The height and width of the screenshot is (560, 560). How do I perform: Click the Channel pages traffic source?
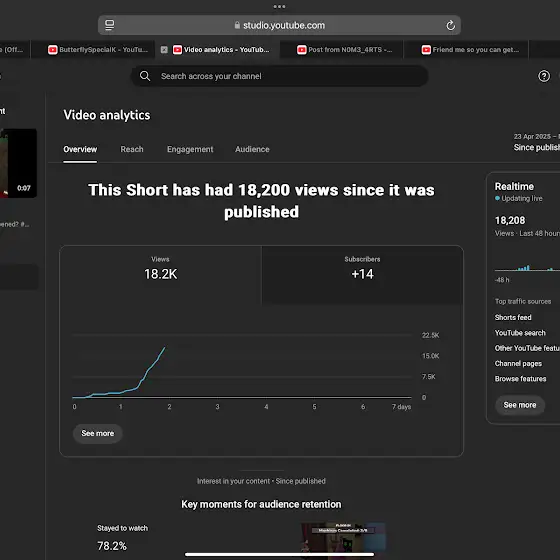pos(518,364)
